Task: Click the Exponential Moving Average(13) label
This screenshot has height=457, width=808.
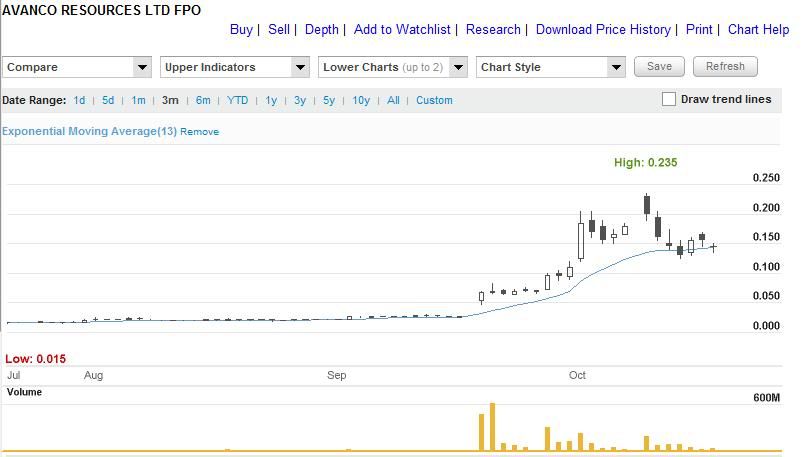Action: tap(89, 131)
